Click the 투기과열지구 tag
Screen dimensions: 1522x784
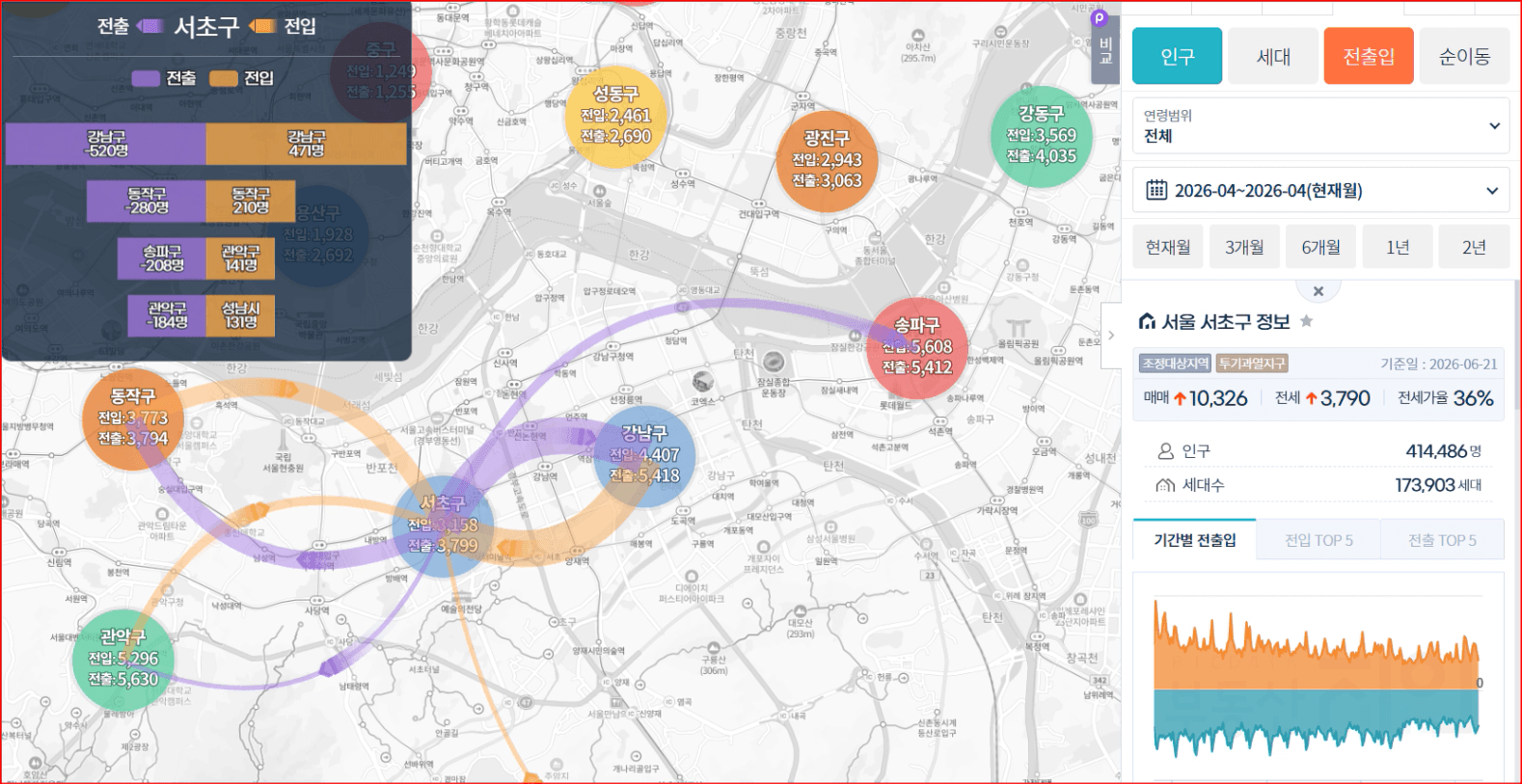(x=1252, y=364)
